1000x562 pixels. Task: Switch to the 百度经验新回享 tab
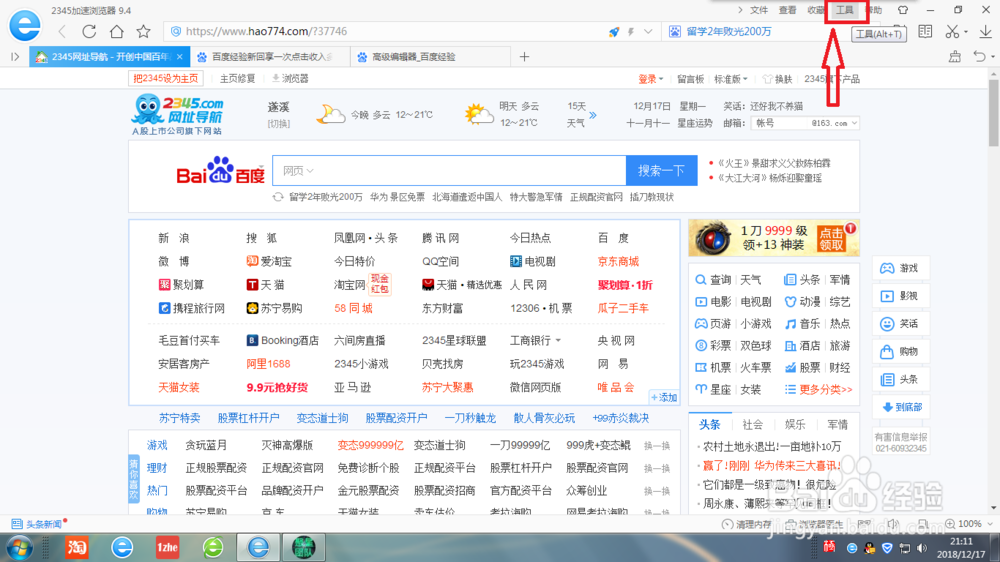point(270,57)
